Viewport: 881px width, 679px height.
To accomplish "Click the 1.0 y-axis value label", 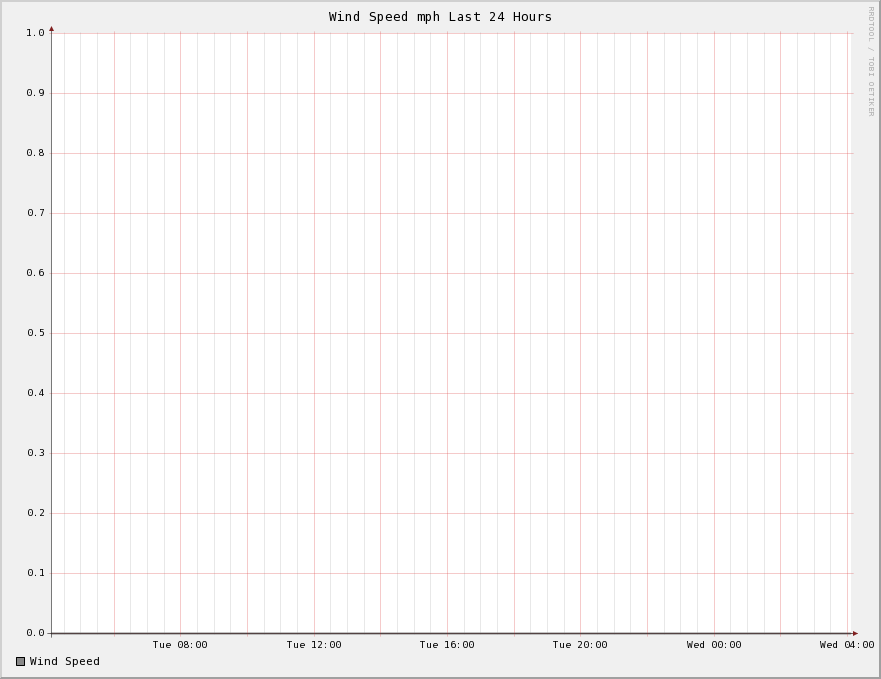I will click(36, 33).
